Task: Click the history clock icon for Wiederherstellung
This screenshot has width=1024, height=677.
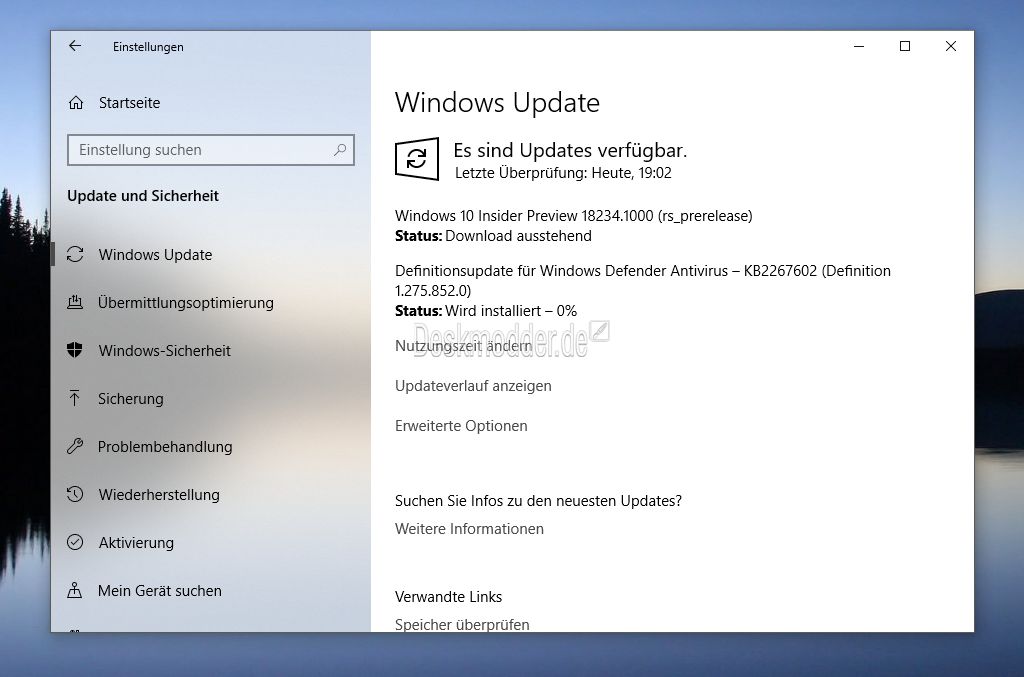Action: pyautogui.click(x=75, y=494)
